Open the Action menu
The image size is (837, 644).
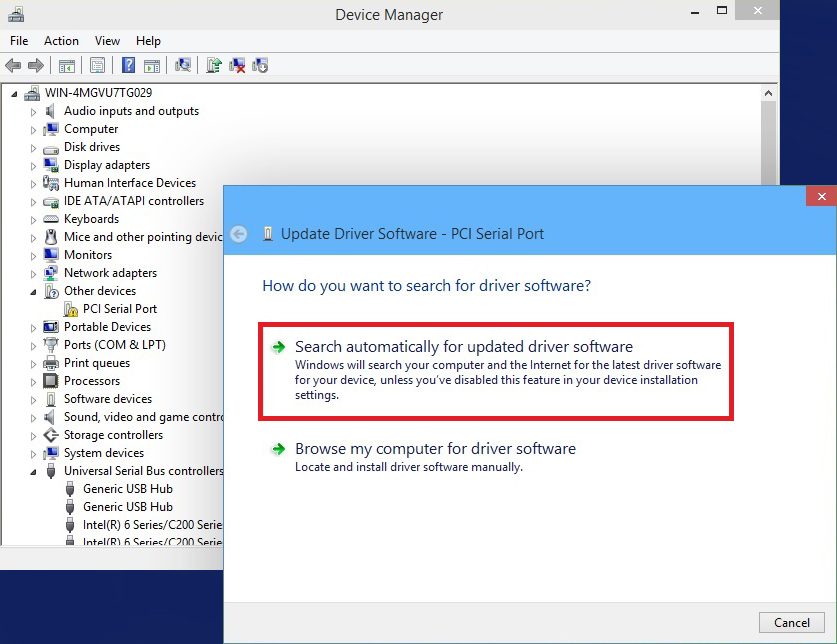point(61,41)
